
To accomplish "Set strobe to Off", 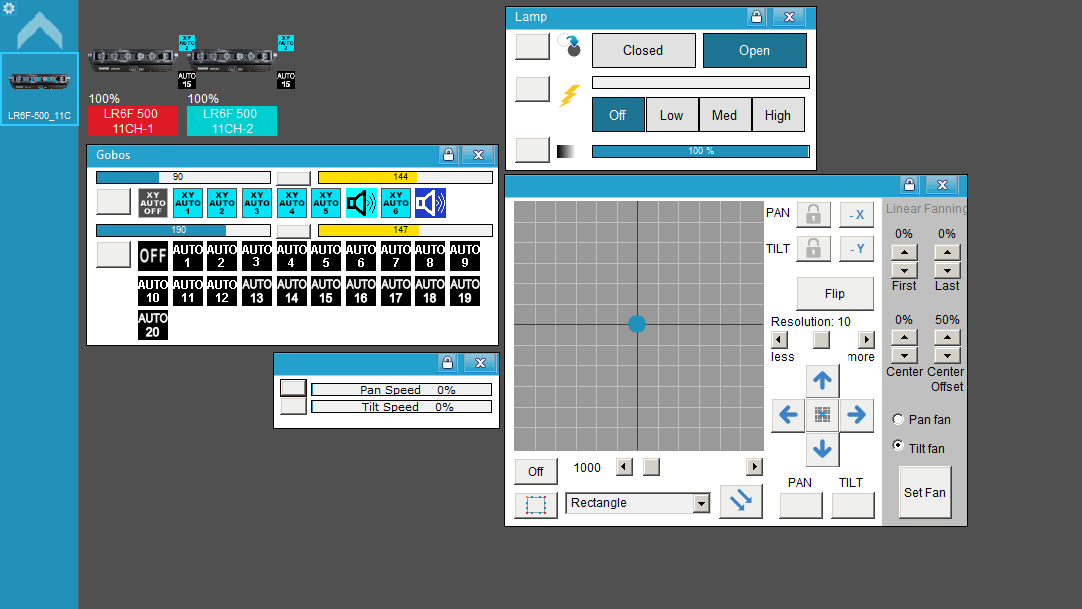I will tap(618, 115).
